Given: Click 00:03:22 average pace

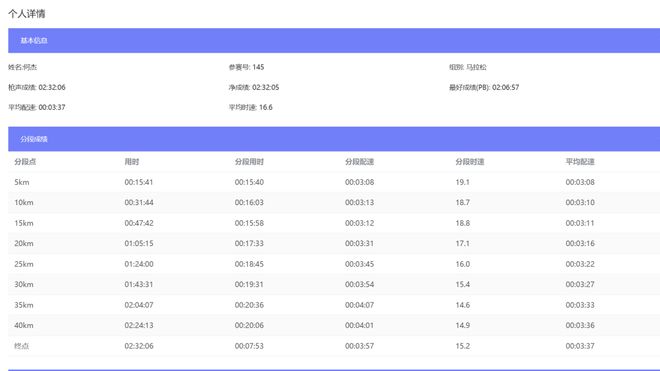Looking at the screenshot, I should 580,264.
